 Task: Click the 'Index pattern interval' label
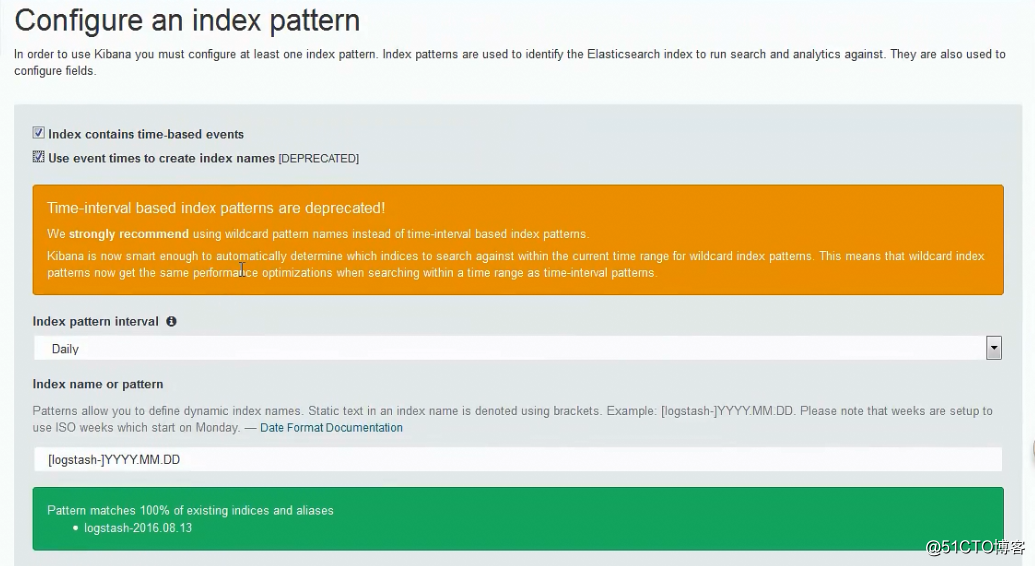click(x=96, y=322)
